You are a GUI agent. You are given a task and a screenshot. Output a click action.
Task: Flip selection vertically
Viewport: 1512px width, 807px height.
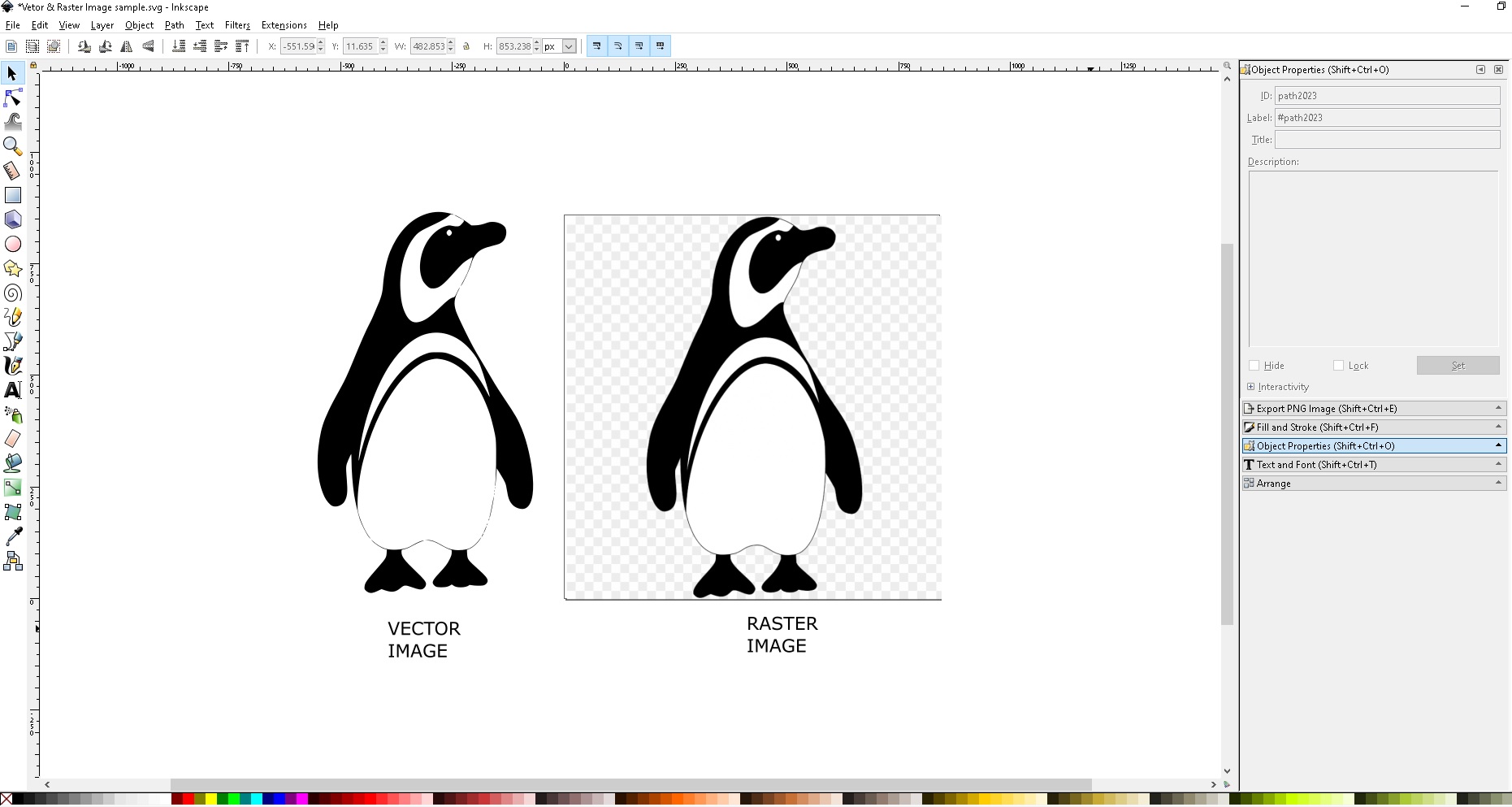point(148,46)
